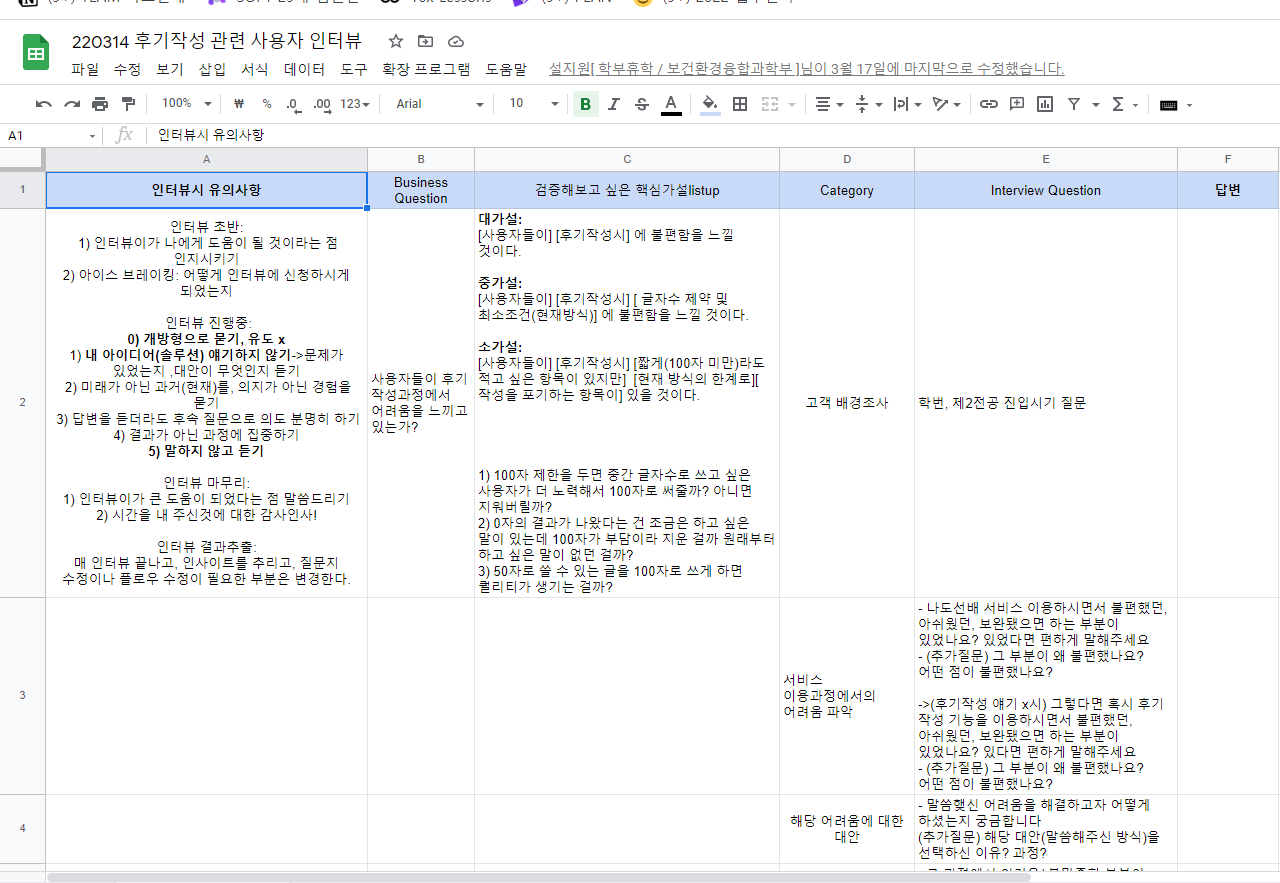
Task: Toggle italic formatting
Action: point(614,104)
